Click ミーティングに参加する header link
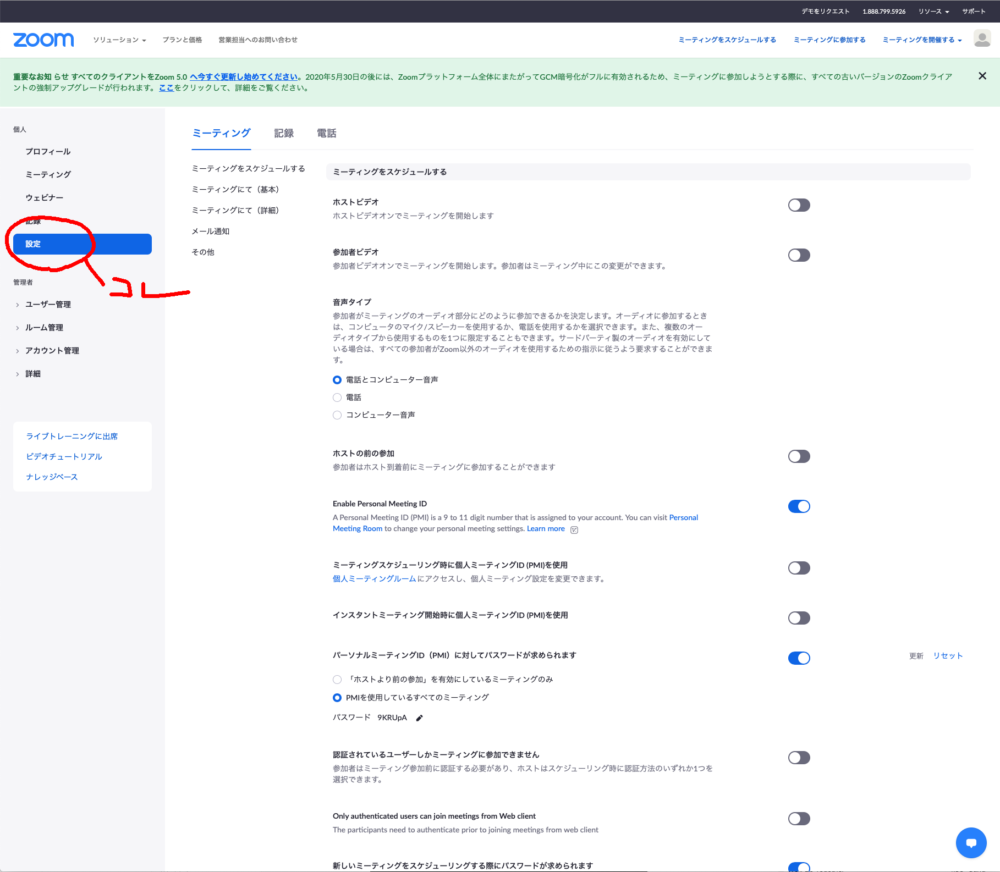 [829, 40]
